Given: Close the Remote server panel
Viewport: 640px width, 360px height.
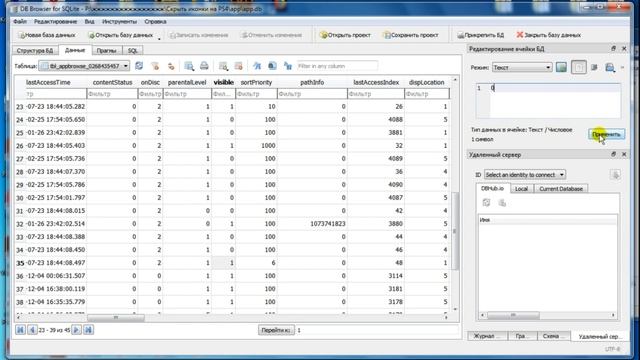Looking at the screenshot, I should [x=624, y=154].
